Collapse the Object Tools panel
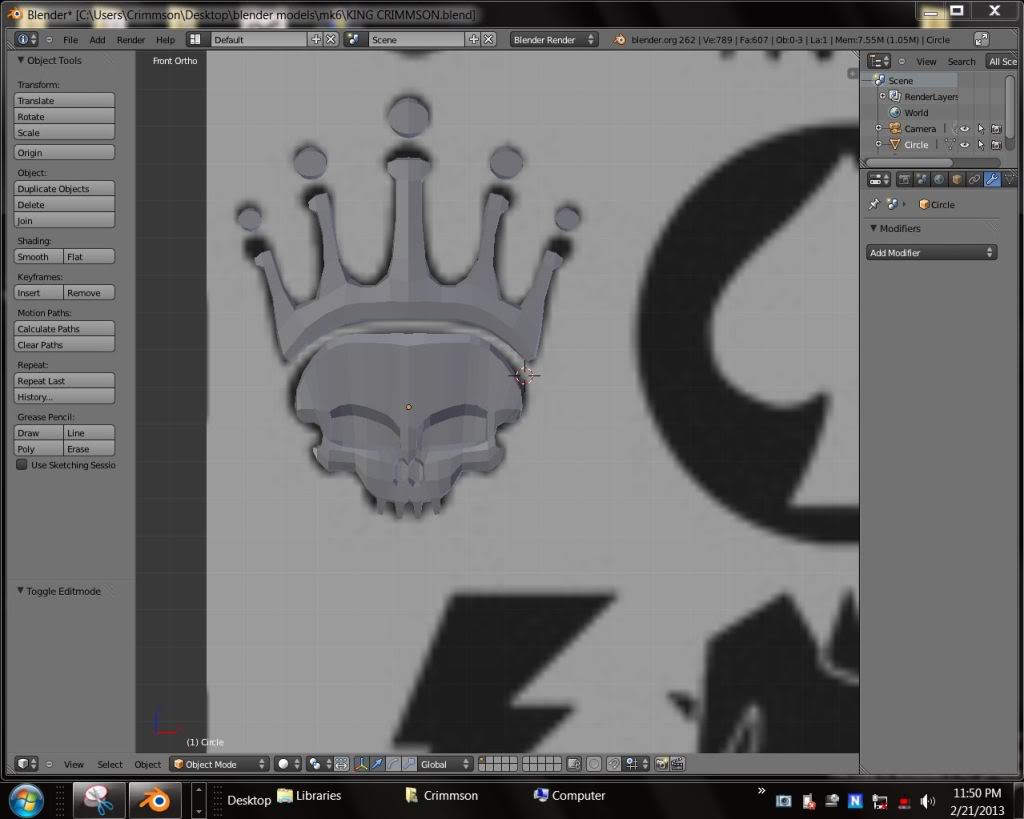The width and height of the screenshot is (1024, 819). point(21,60)
